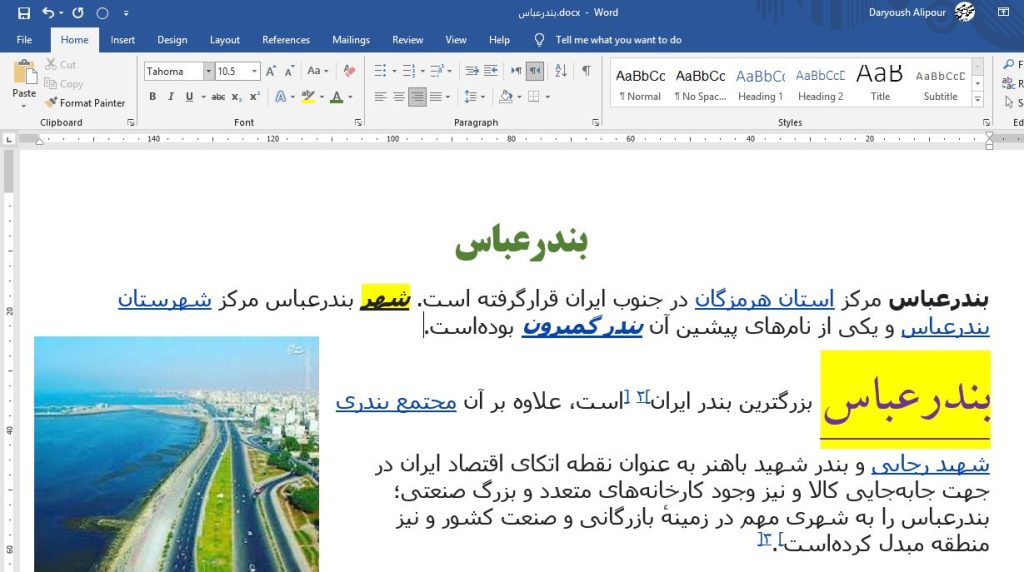1024x572 pixels.
Task: Toggle Bold formatting
Action: 153,97
